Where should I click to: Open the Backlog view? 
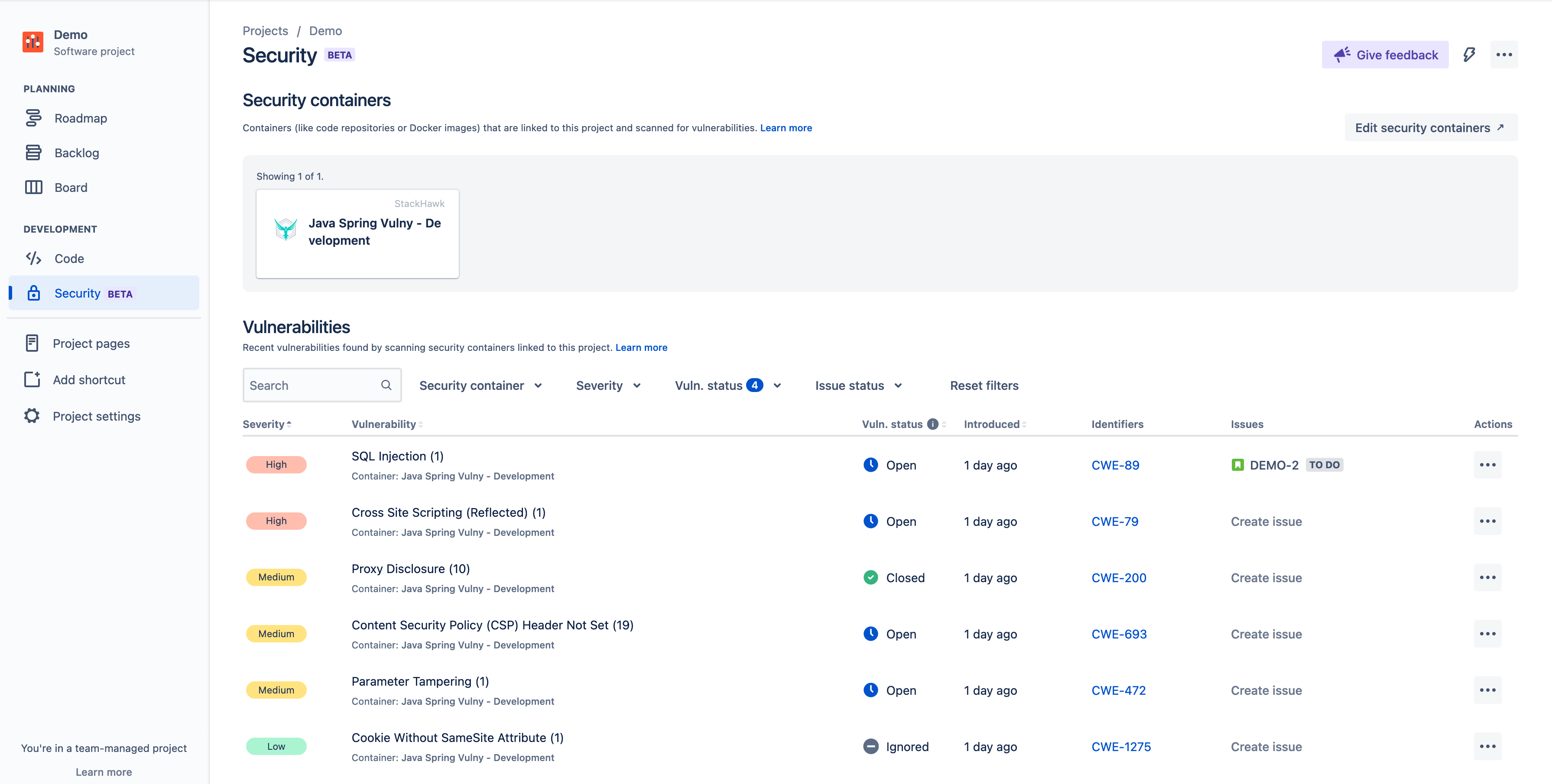77,152
